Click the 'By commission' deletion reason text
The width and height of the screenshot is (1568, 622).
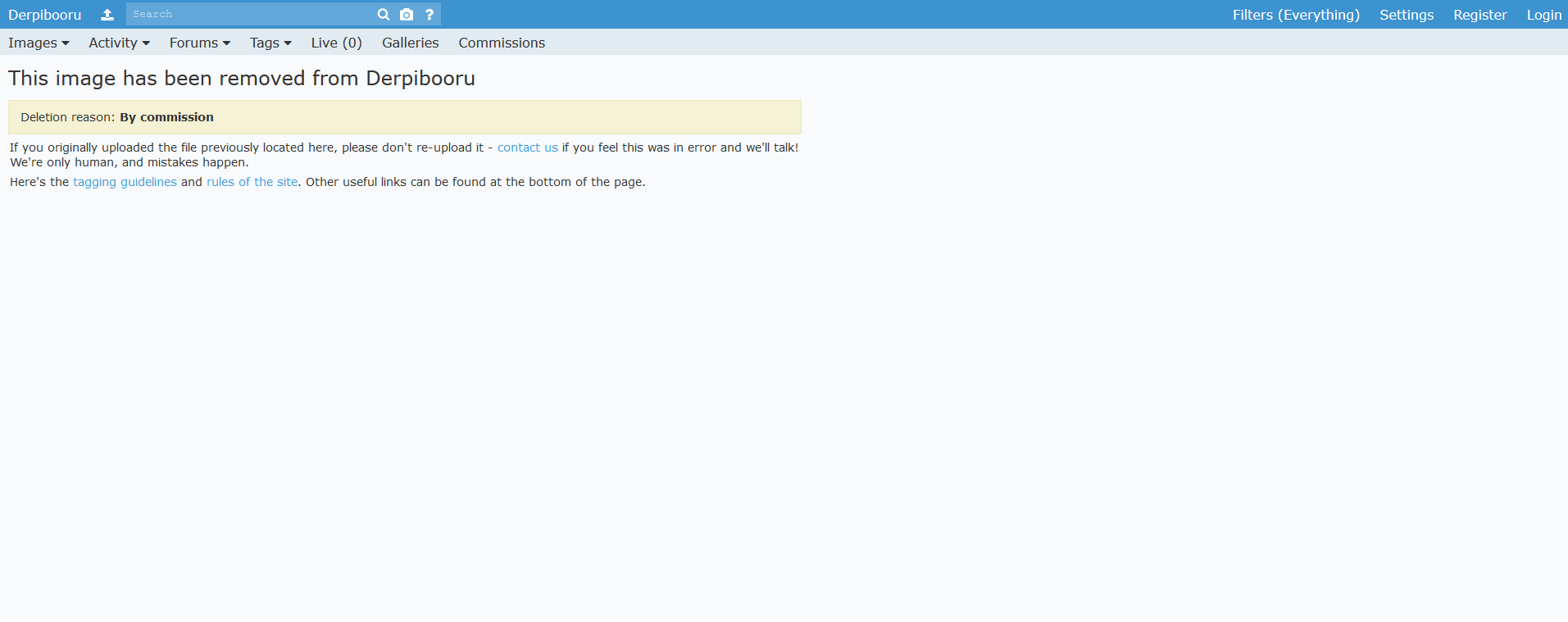pyautogui.click(x=166, y=117)
